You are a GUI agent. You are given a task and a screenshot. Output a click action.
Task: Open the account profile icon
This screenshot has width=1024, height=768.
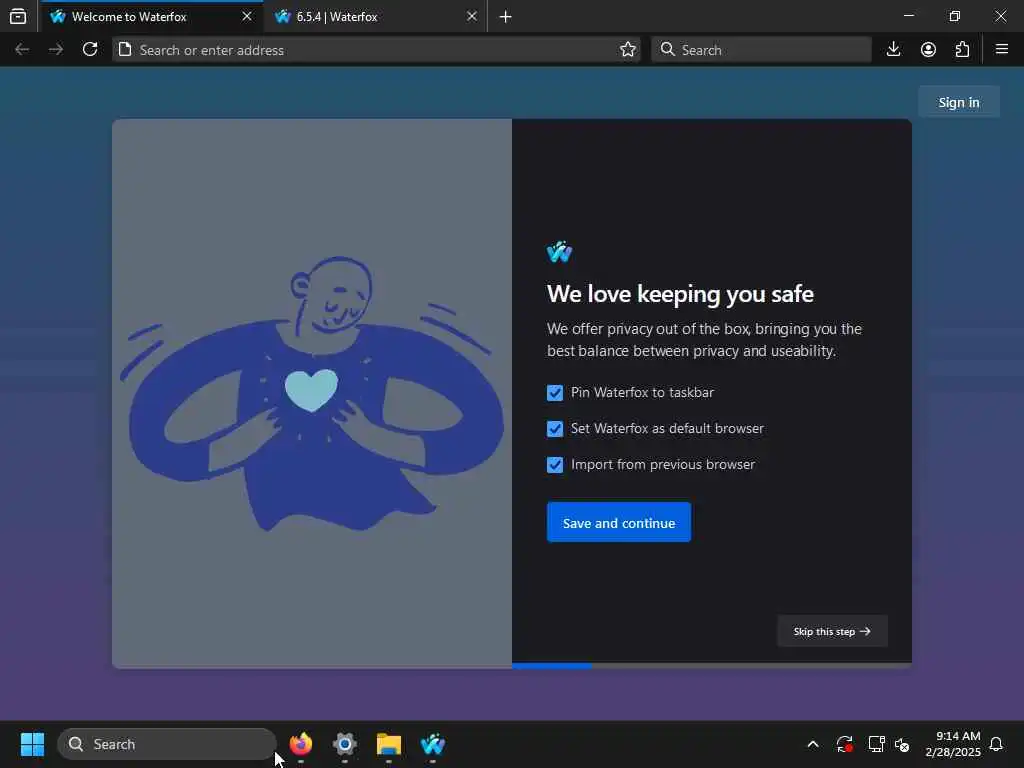point(928,50)
